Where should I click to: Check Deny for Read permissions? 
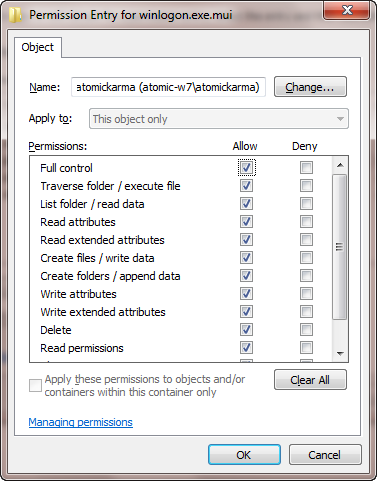click(x=306, y=347)
